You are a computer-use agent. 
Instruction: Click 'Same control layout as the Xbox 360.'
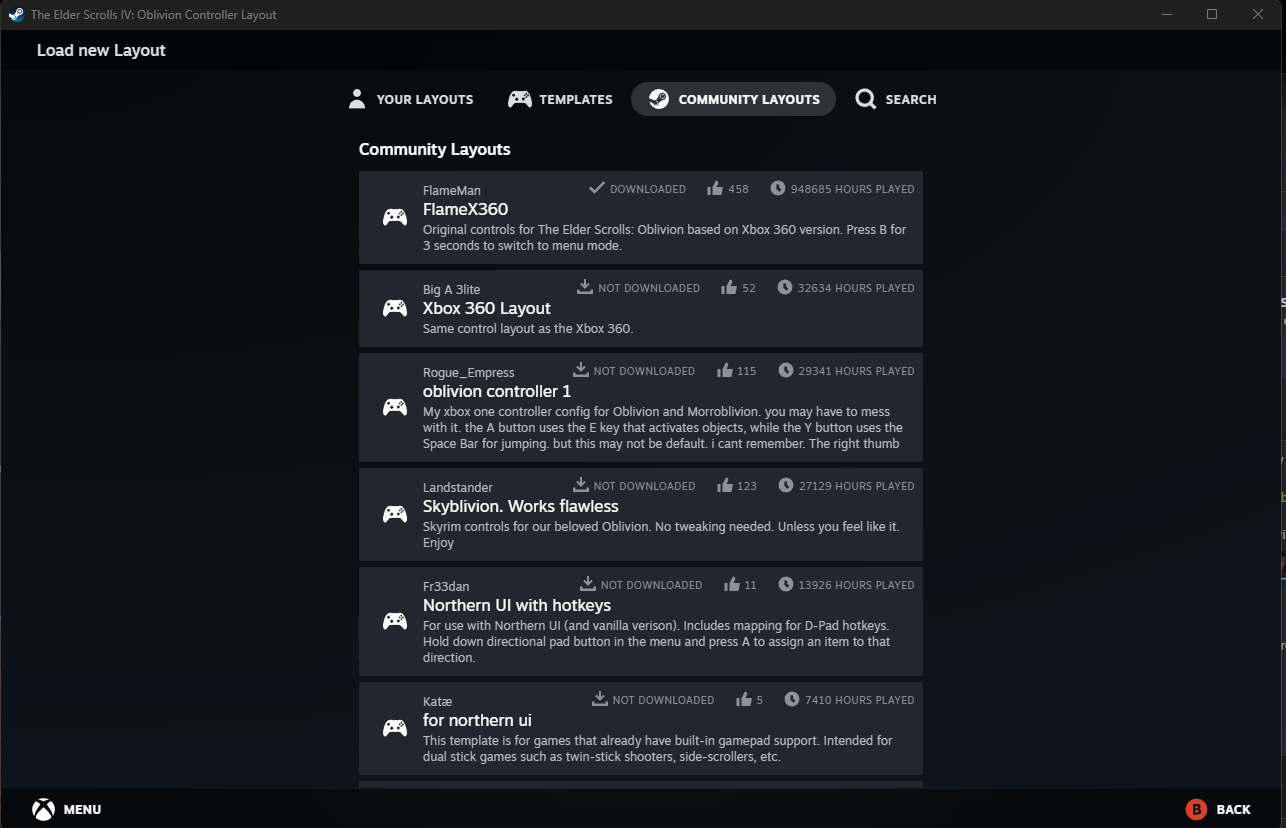(528, 328)
